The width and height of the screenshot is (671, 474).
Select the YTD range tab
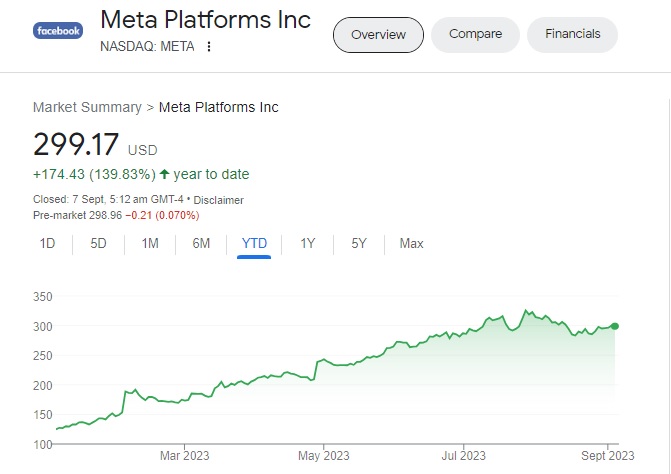(254, 243)
